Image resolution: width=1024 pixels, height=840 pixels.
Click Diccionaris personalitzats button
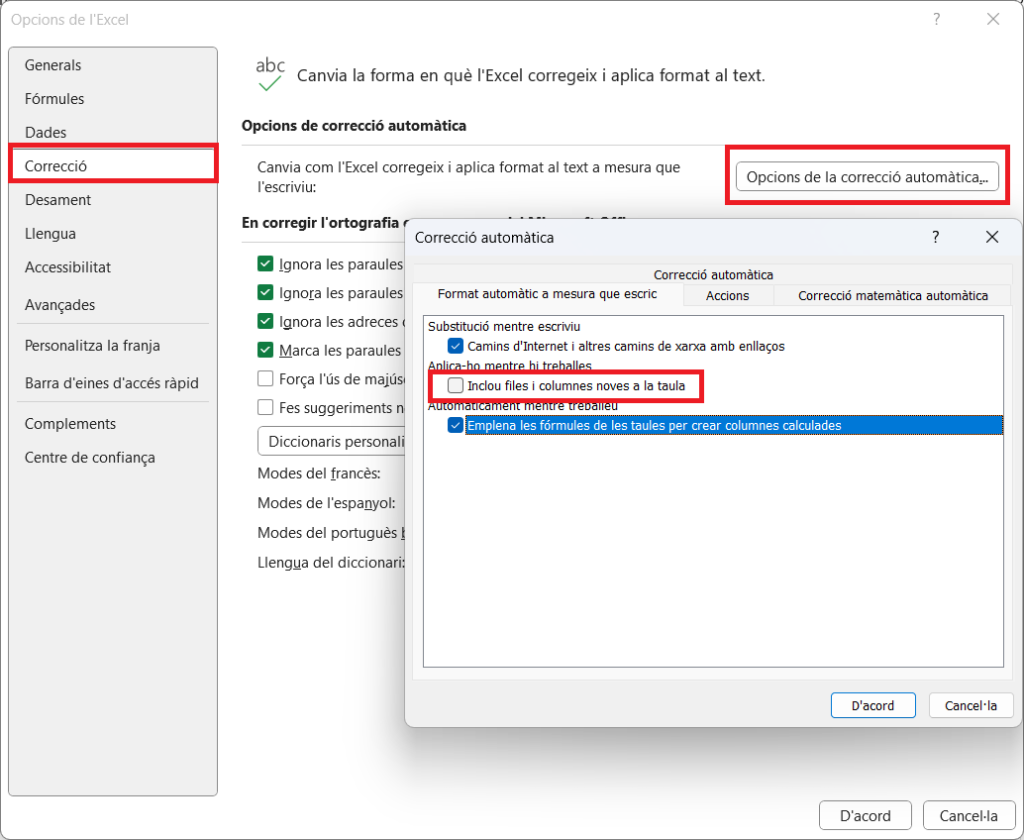coord(332,442)
